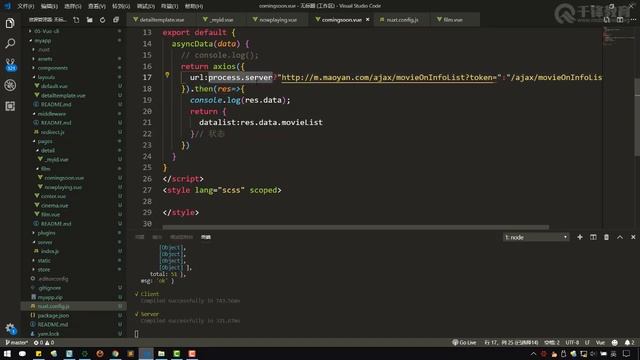
Task: Close the comingsoon.vue editor tab
Action: [367, 20]
